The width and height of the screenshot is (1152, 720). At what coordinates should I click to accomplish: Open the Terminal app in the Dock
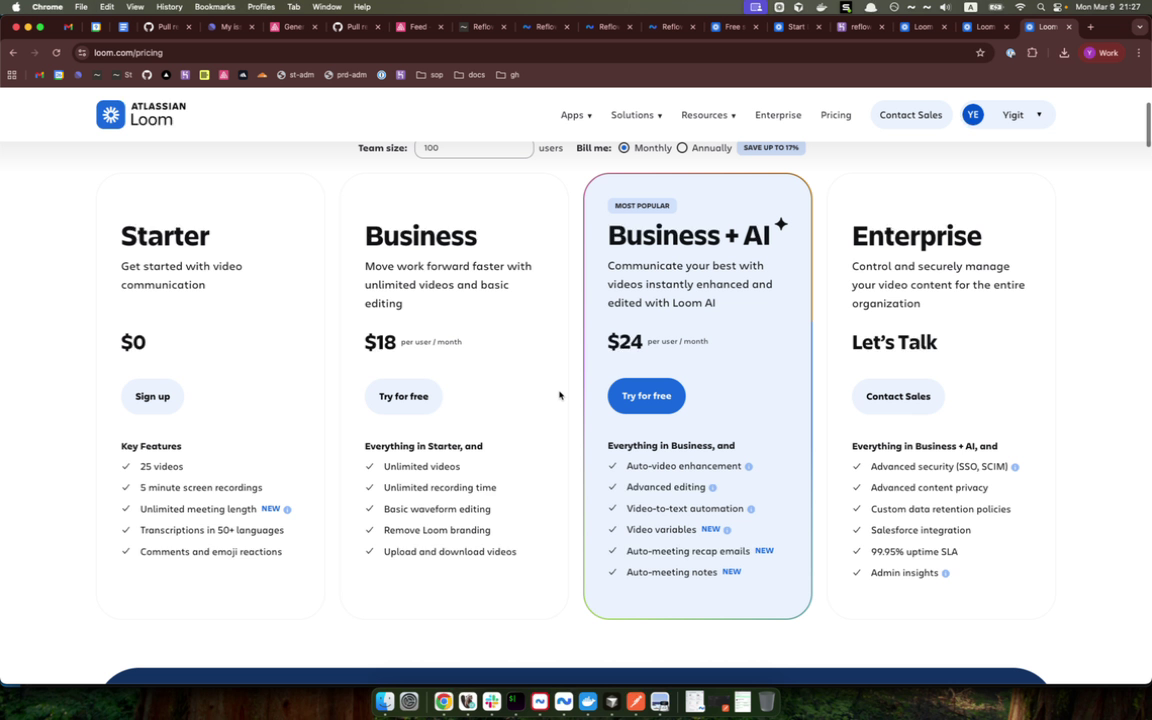coord(516,702)
